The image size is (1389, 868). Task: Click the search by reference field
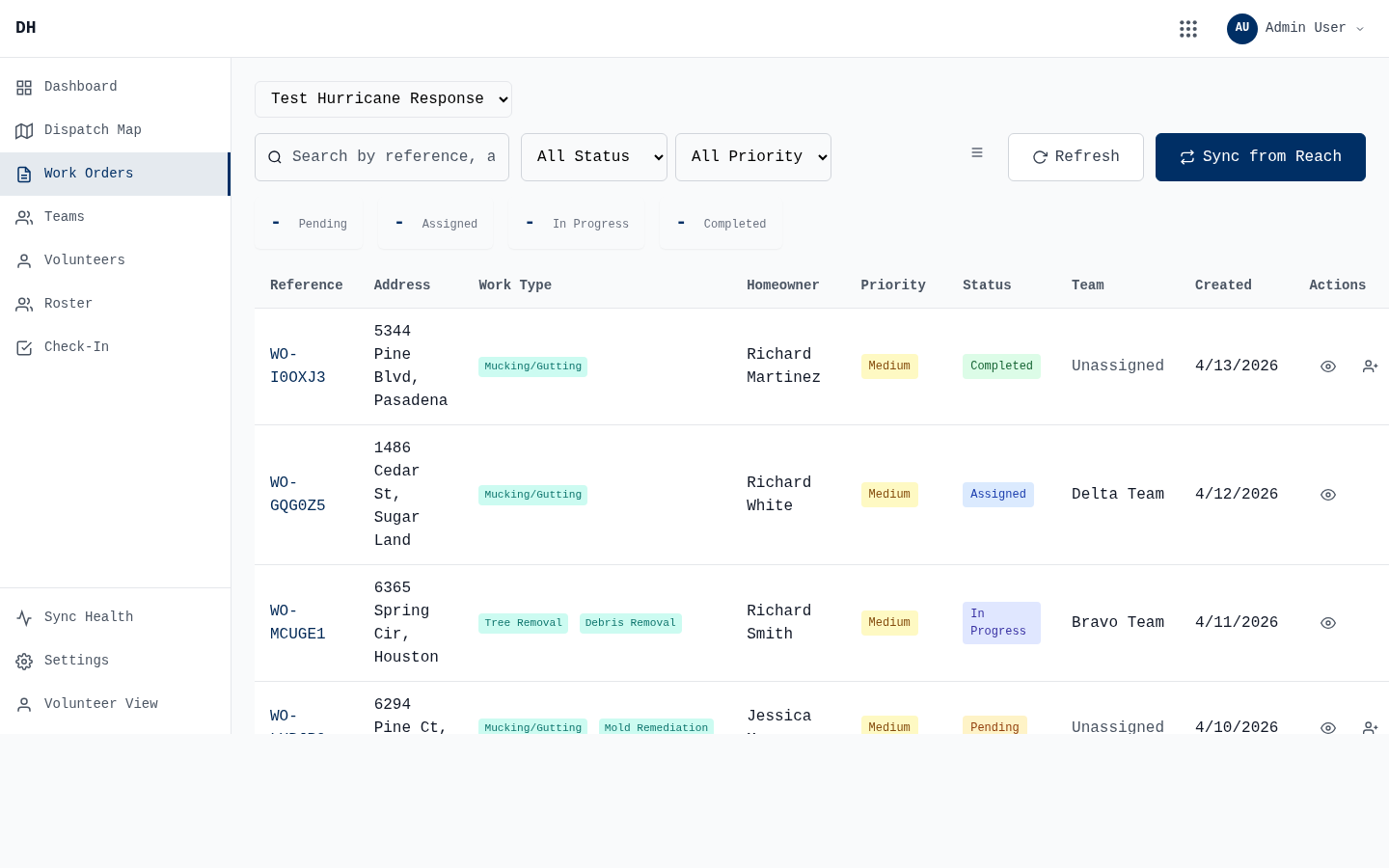[x=382, y=157]
